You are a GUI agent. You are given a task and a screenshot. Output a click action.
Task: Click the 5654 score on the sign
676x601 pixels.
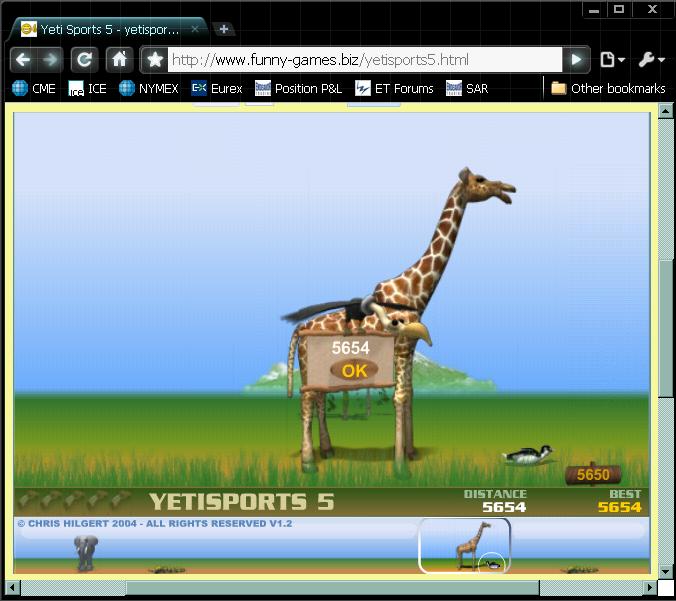[351, 347]
